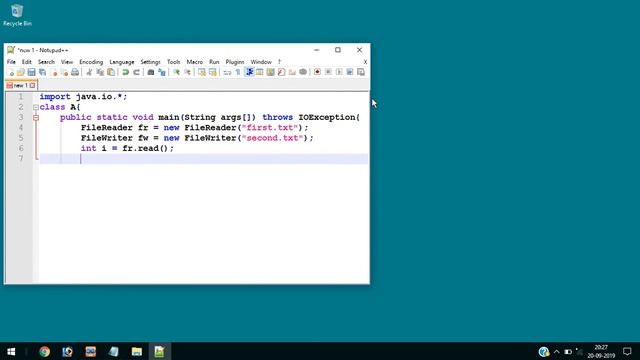Toggle the Document Map toolbar icon
Viewport: 640px width, 360px height.
coord(270,72)
